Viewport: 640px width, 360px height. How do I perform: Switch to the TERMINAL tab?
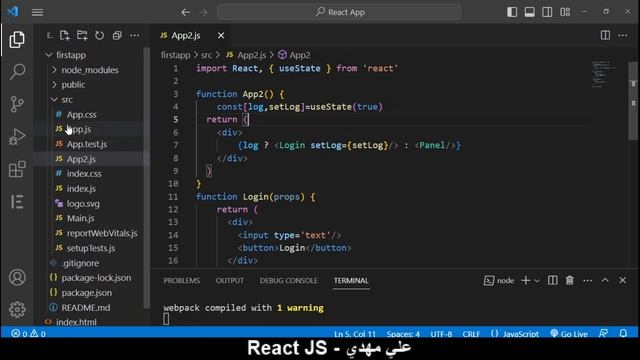tap(351, 281)
